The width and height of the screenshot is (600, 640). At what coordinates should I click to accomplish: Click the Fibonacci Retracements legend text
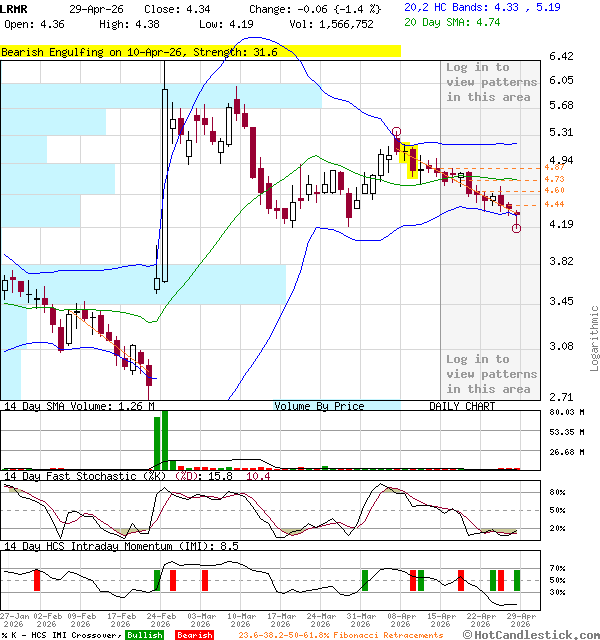click(x=342, y=635)
